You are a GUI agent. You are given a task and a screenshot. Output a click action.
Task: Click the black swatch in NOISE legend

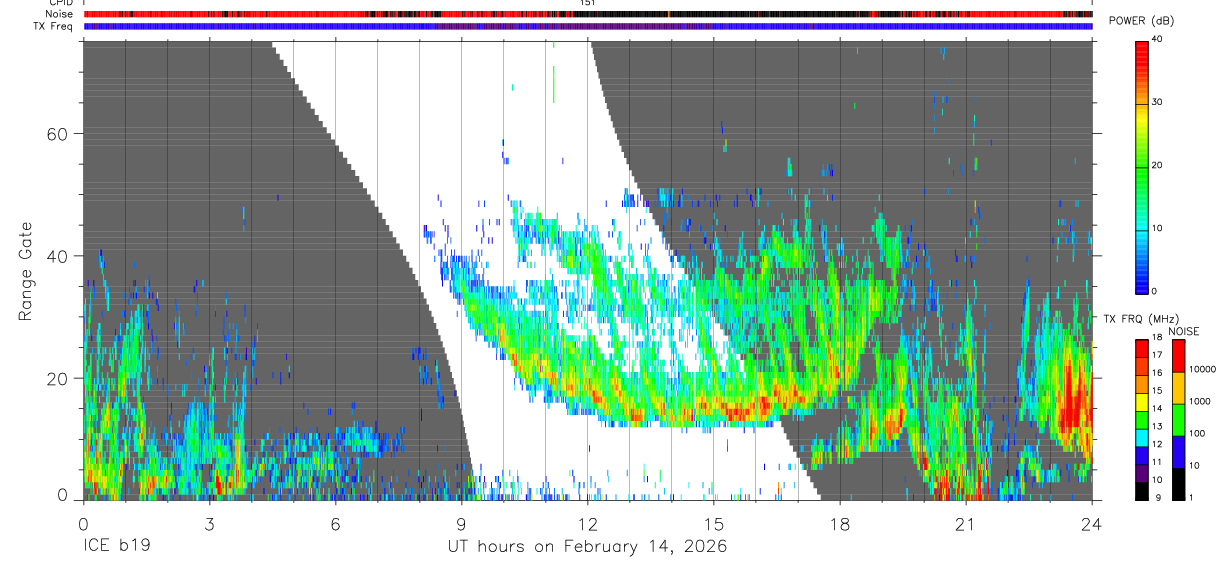point(1179,483)
